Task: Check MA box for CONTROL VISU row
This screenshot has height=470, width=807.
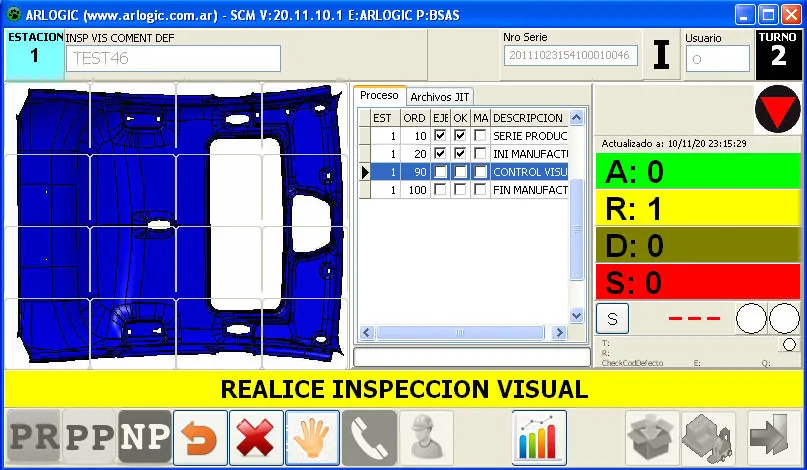Action: click(x=480, y=171)
